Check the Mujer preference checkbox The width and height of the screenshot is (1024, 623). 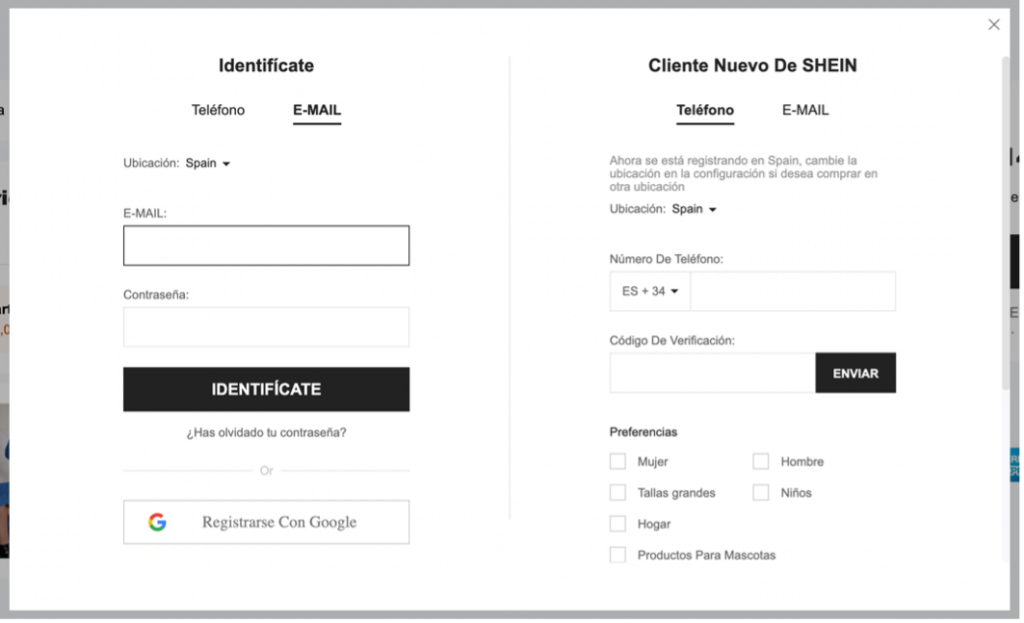pos(618,462)
